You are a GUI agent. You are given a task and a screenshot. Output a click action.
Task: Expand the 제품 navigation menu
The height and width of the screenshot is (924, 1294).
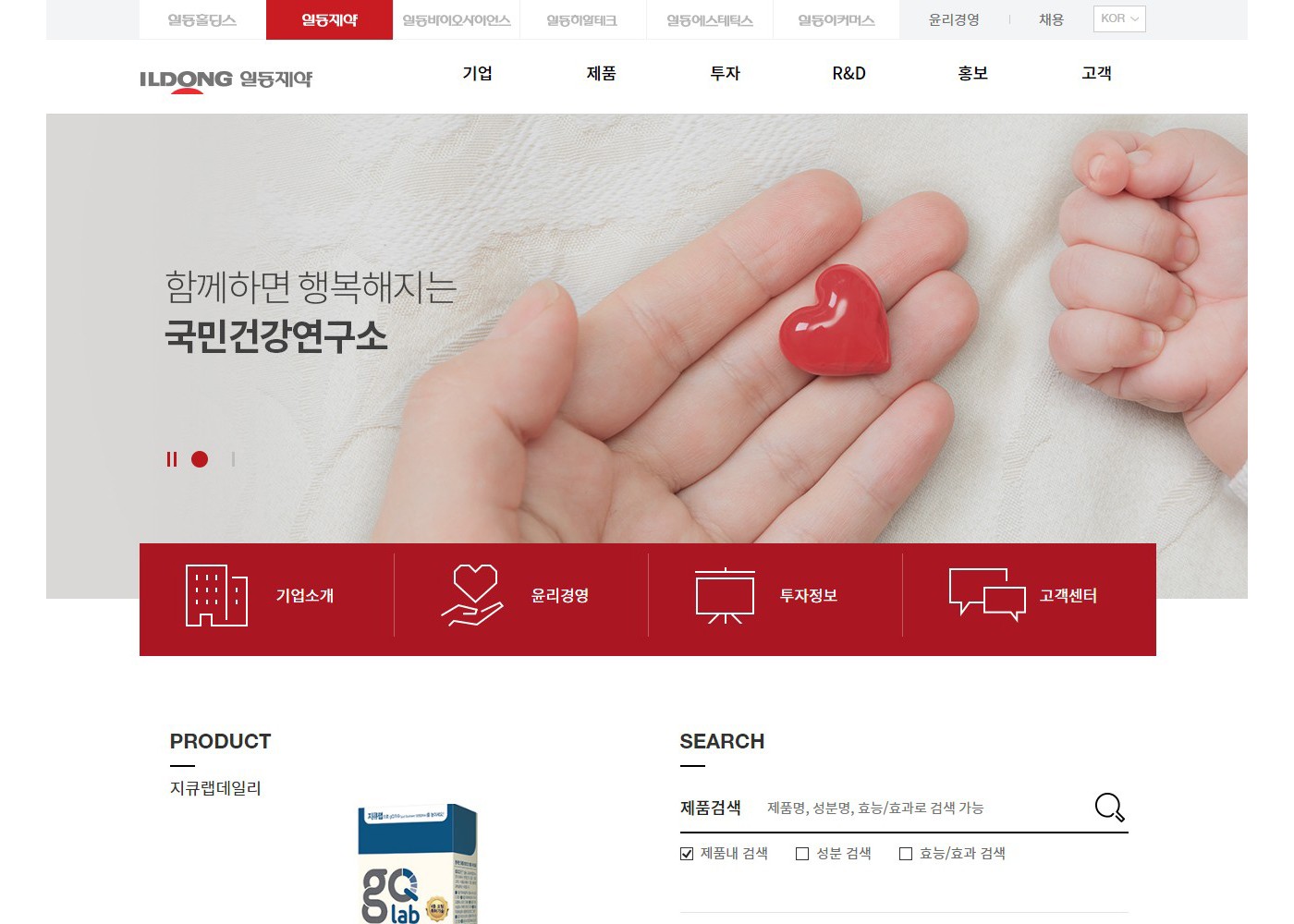(601, 73)
